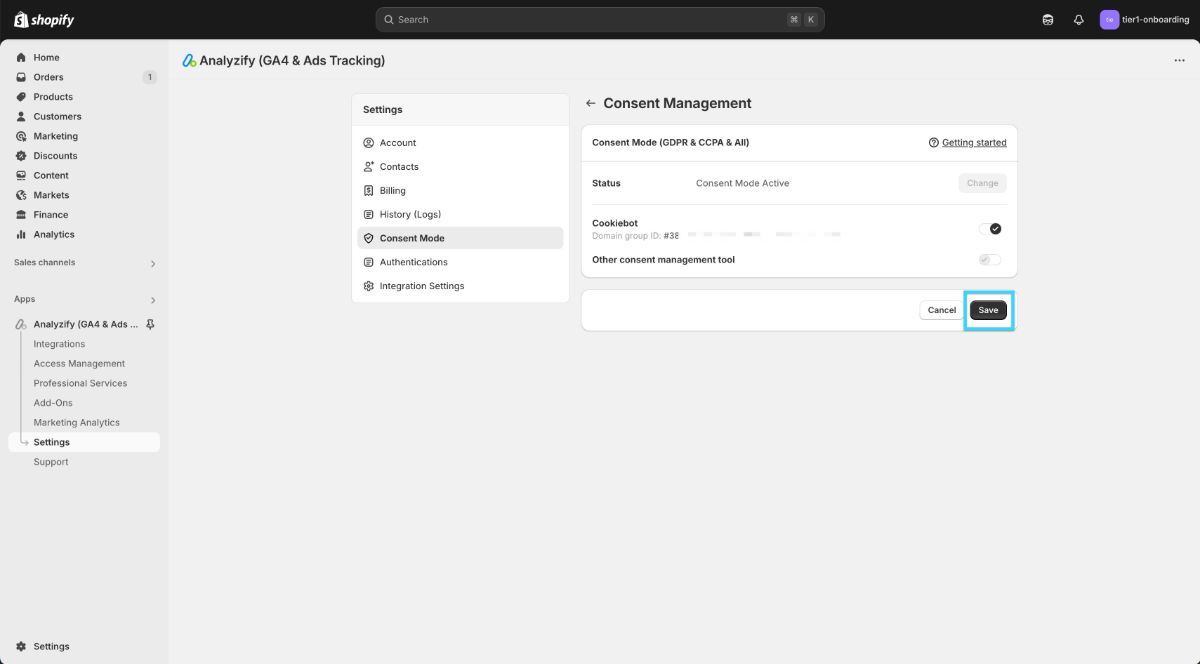Viewport: 1200px width, 664px height.
Task: Click the Consent Mode Active status text
Action: coord(743,183)
